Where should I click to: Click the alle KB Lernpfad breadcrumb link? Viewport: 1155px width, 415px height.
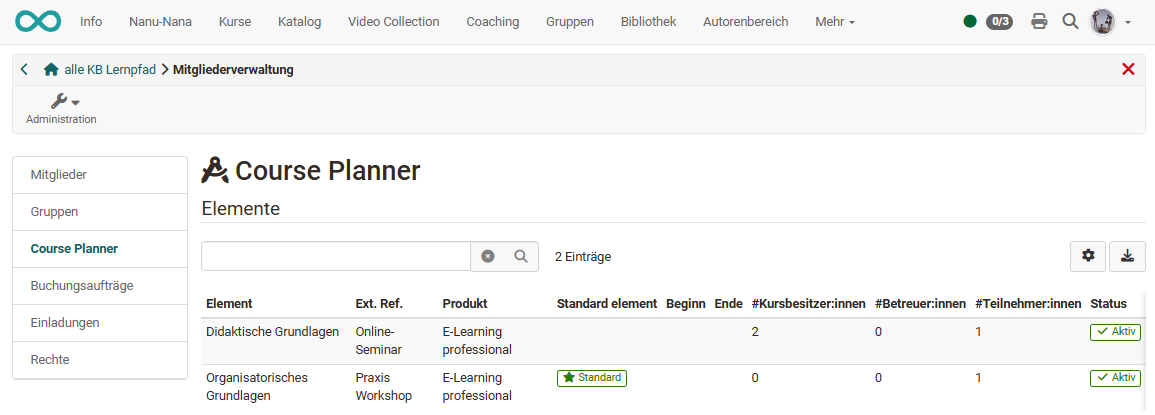pyautogui.click(x=110, y=70)
